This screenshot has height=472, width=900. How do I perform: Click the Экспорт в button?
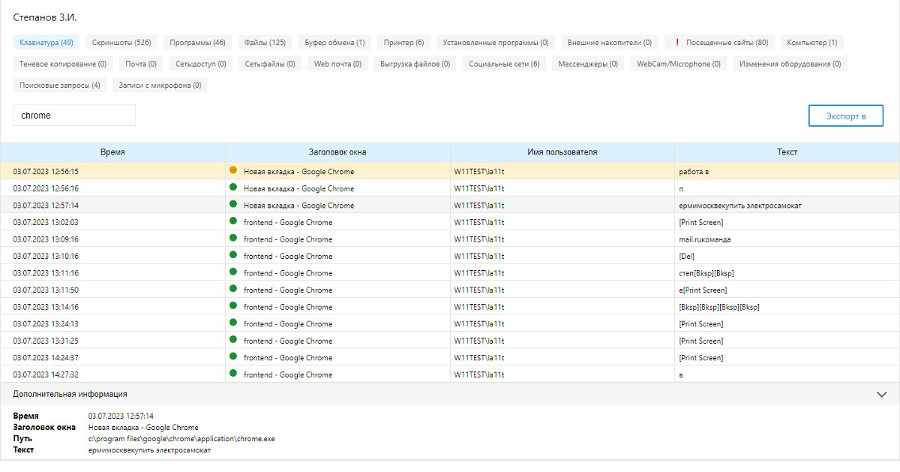point(846,115)
